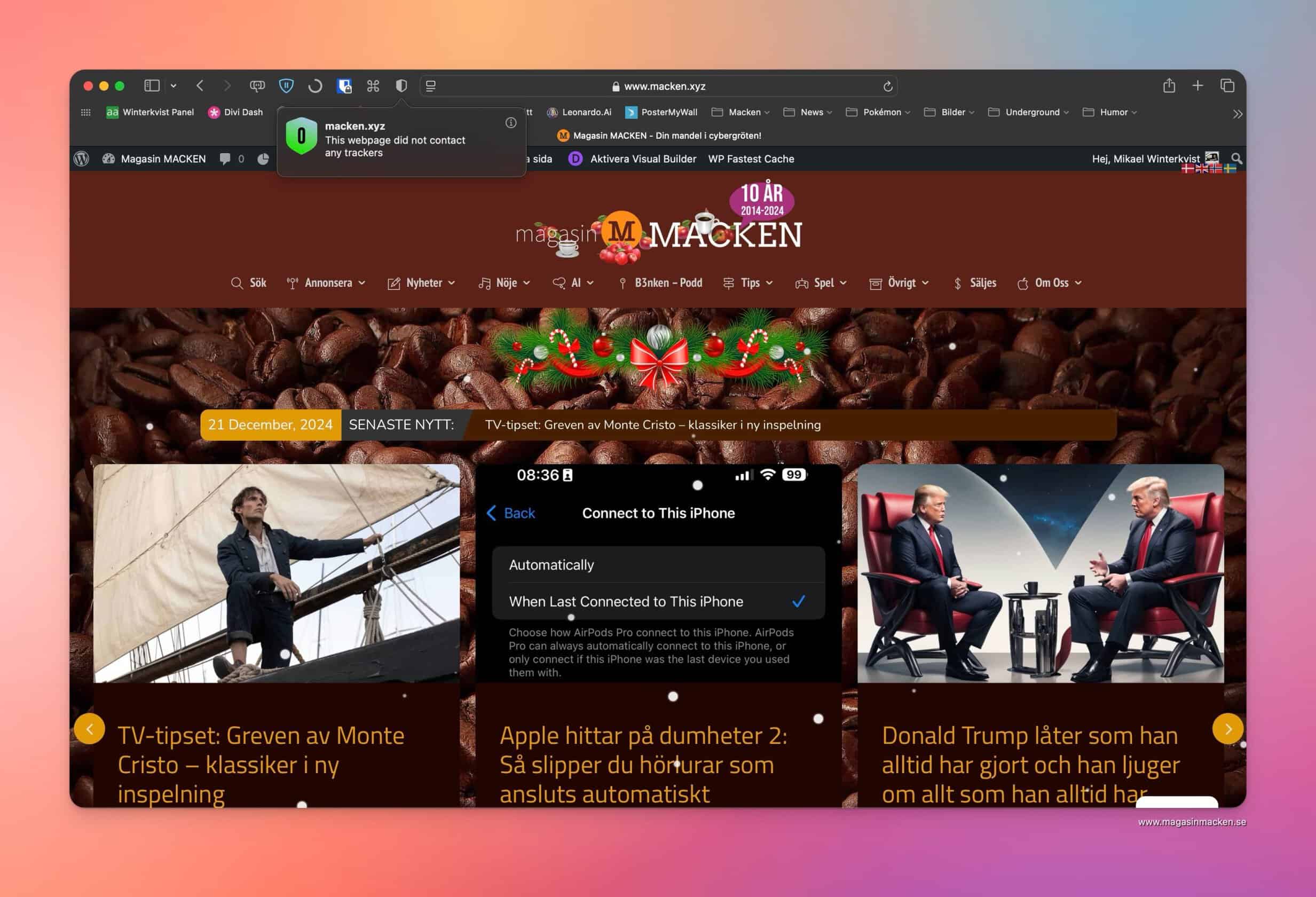Switch language to Danish flag
The width and height of the screenshot is (1316, 897).
[1187, 169]
